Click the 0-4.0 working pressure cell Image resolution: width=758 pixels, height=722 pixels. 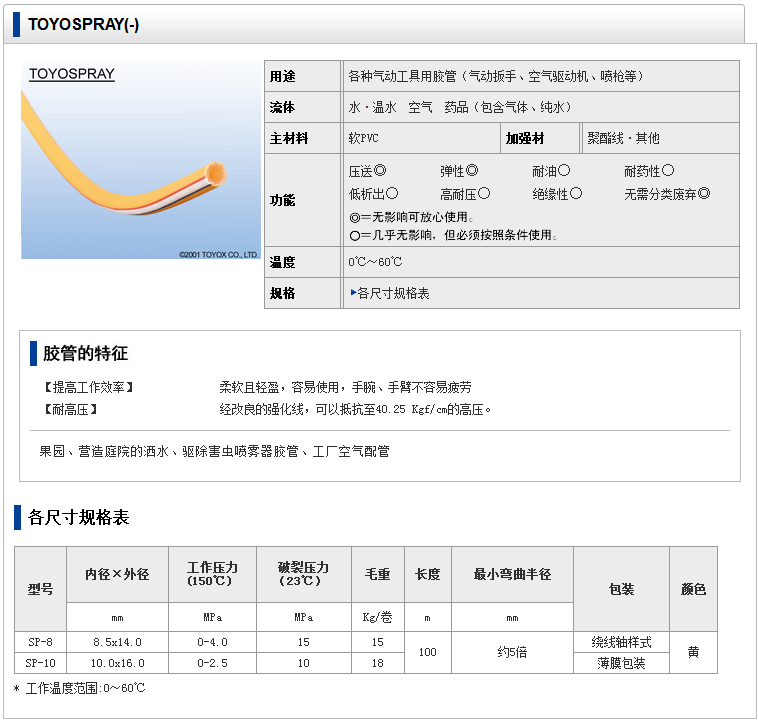(212, 642)
